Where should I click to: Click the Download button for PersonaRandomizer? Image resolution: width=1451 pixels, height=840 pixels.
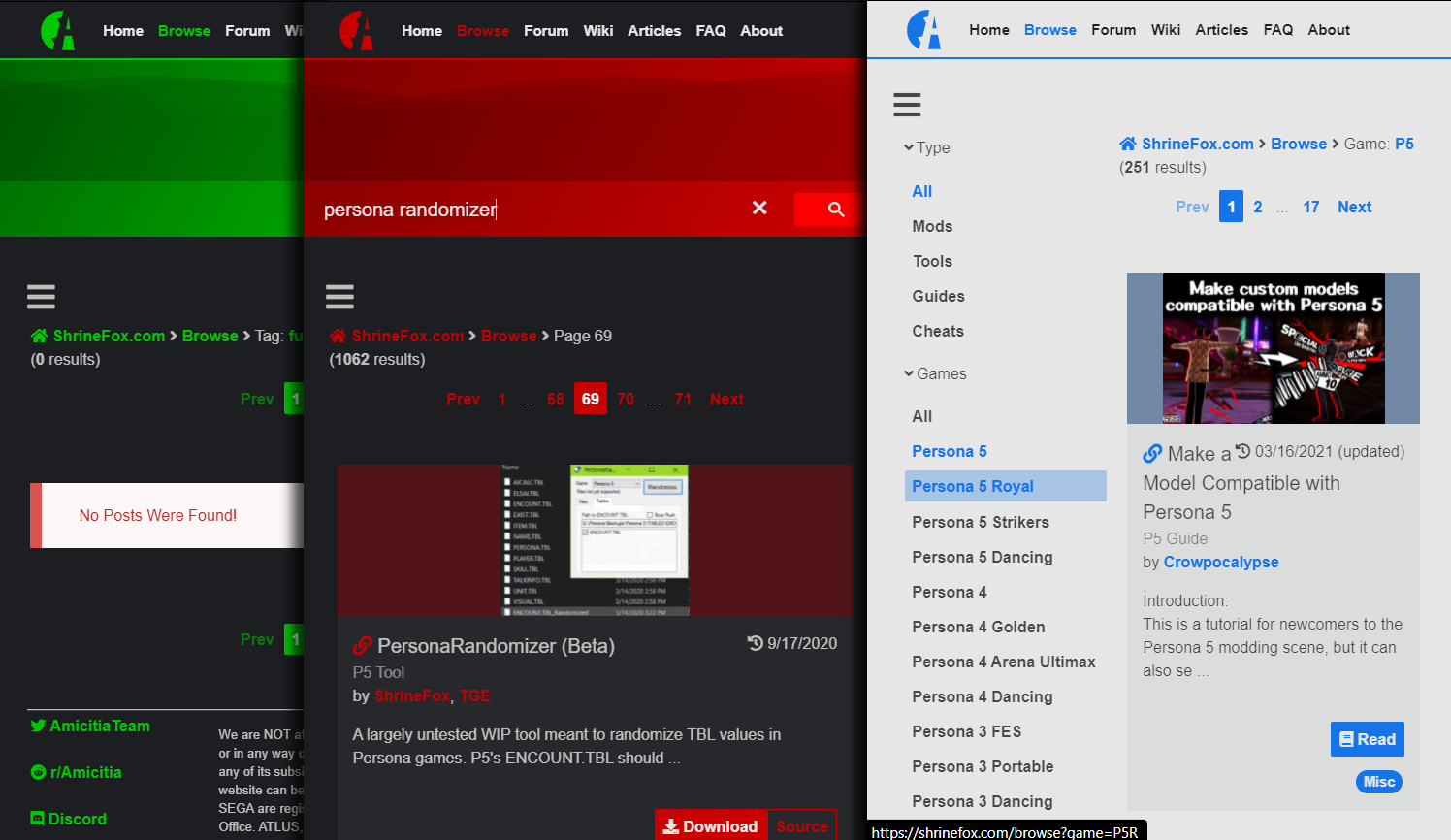pos(711,825)
